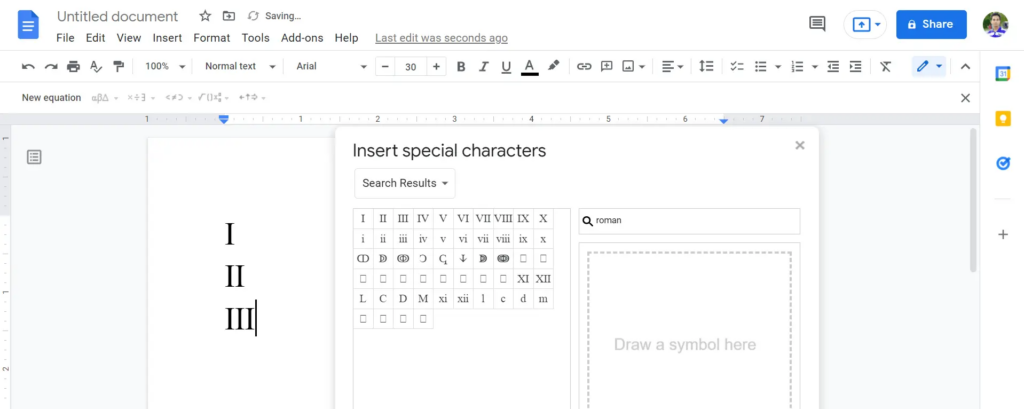
Task: Open the text alignment dropdown
Action: pos(673,66)
